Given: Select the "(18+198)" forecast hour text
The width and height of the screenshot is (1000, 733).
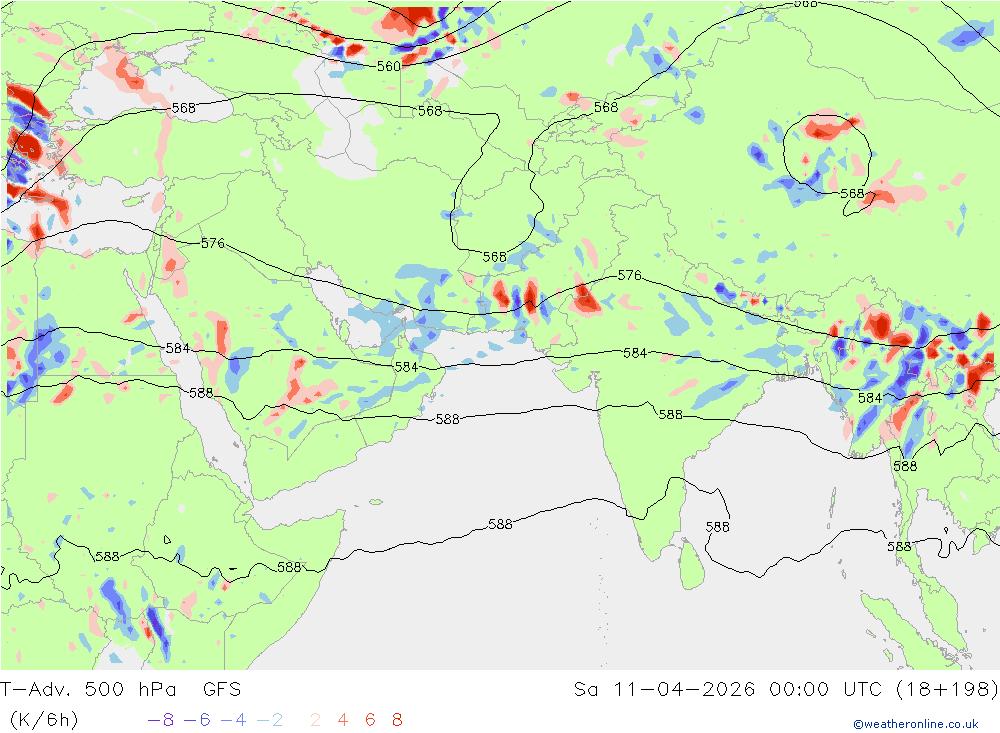Looking at the screenshot, I should pos(947,690).
